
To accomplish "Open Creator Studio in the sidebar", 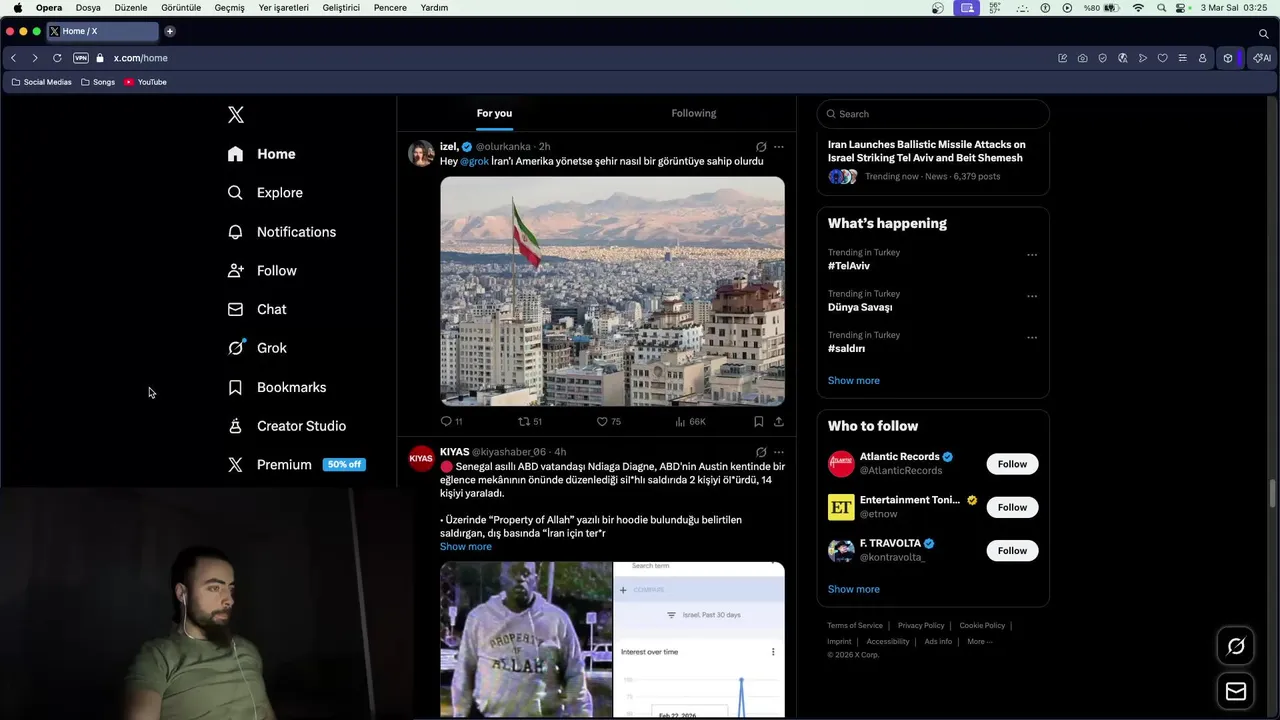I will point(287,426).
